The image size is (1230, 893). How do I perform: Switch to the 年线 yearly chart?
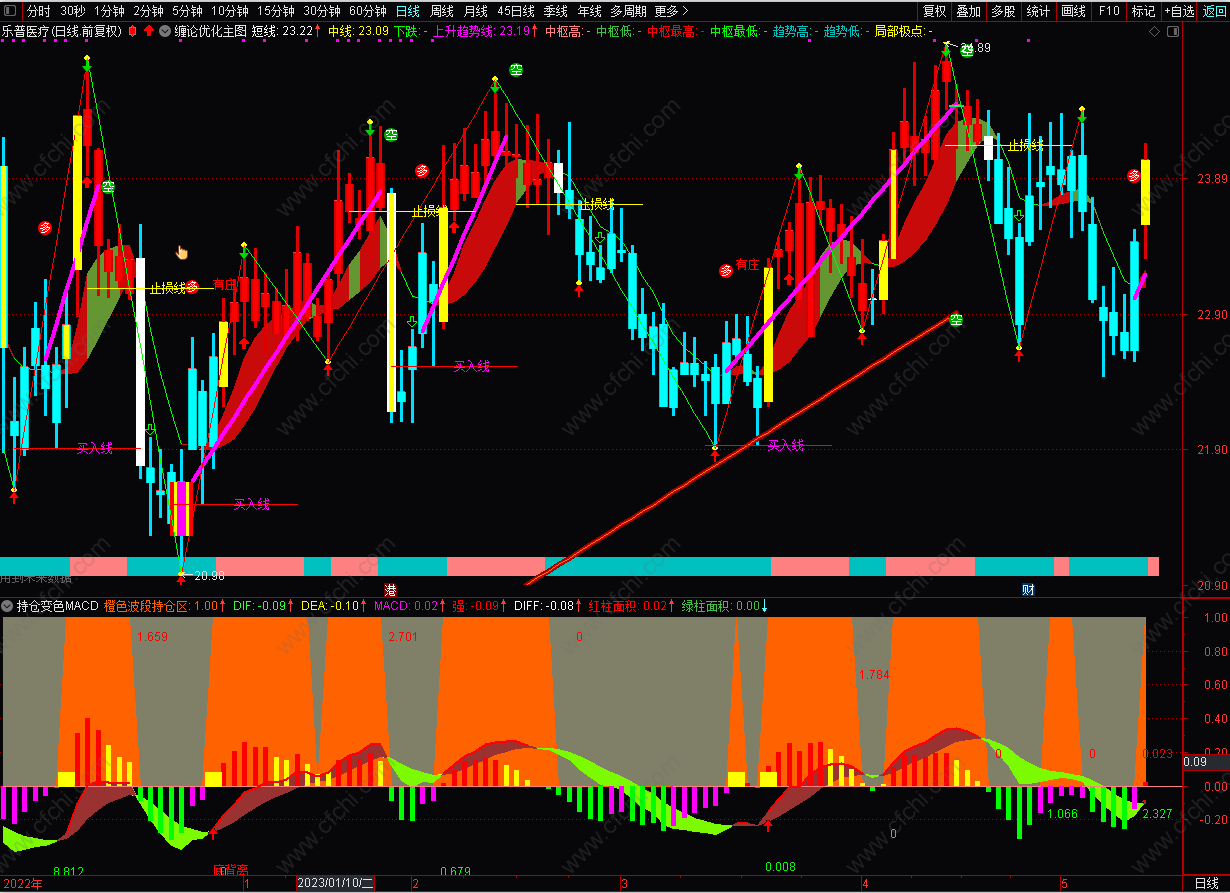[x=589, y=11]
